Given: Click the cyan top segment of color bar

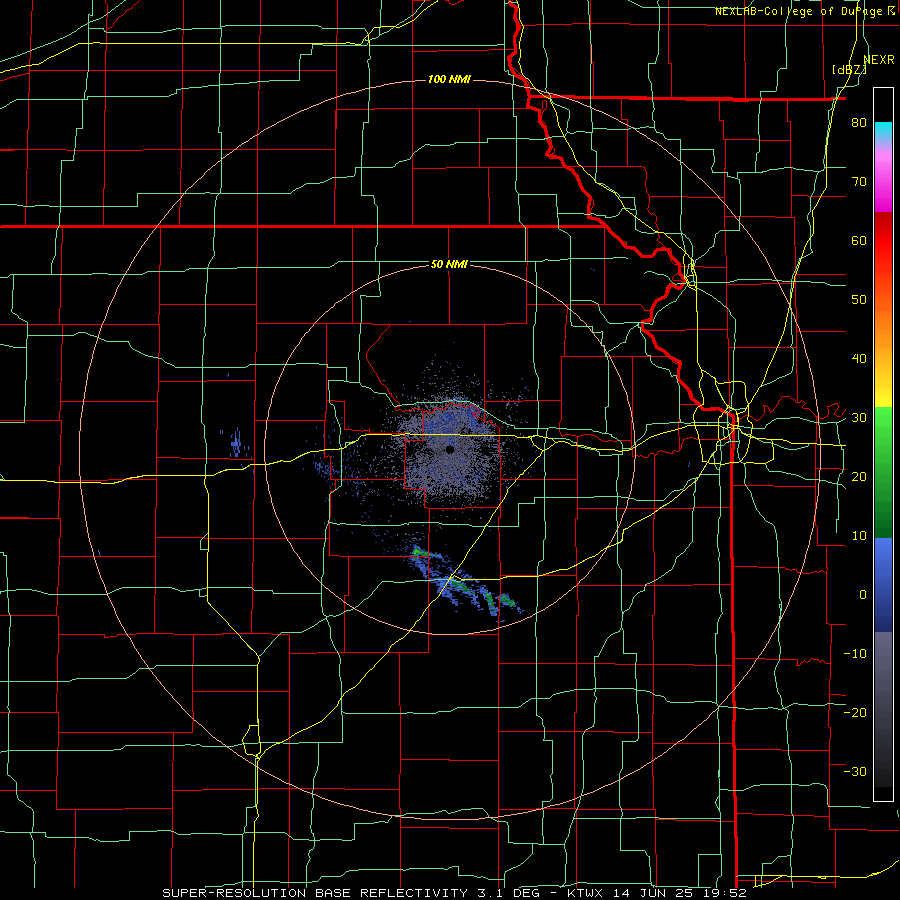Looking at the screenshot, I should tap(883, 132).
